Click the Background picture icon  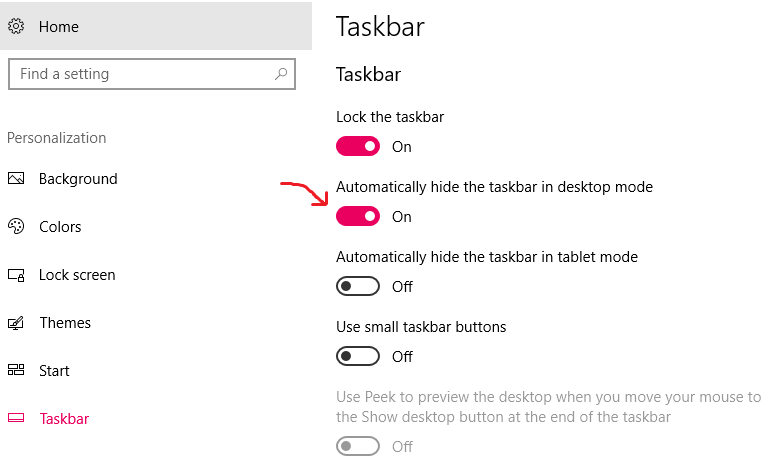click(x=16, y=178)
